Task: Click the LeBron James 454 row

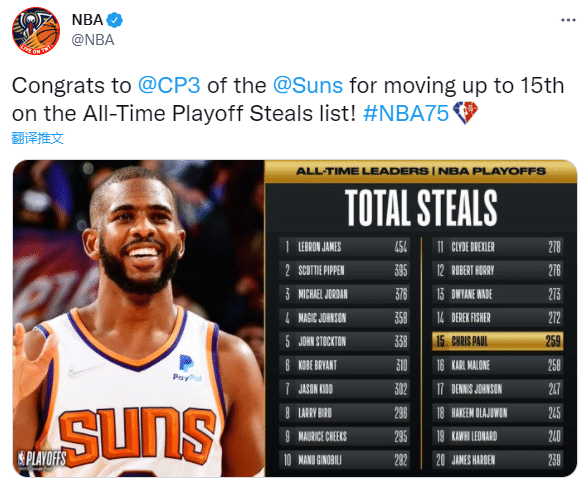Action: [344, 247]
